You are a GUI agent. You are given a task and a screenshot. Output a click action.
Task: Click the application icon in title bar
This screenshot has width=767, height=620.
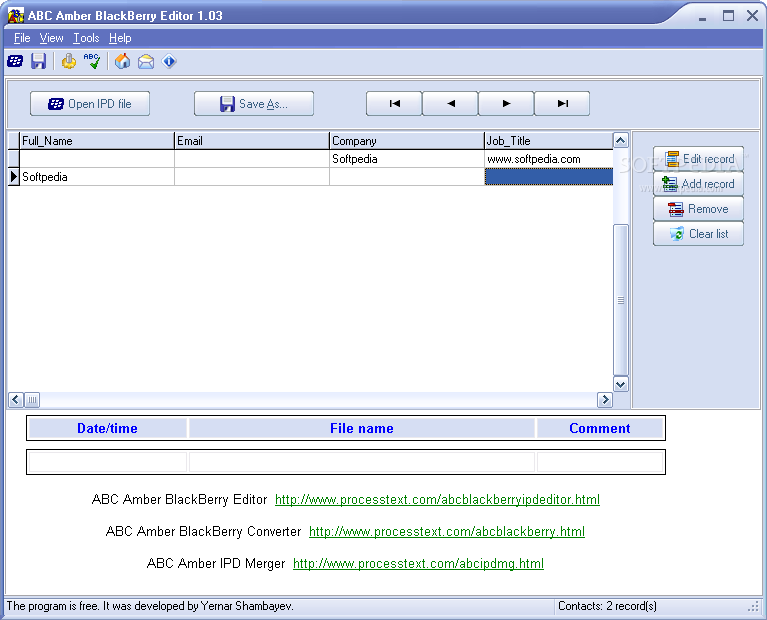coord(16,15)
